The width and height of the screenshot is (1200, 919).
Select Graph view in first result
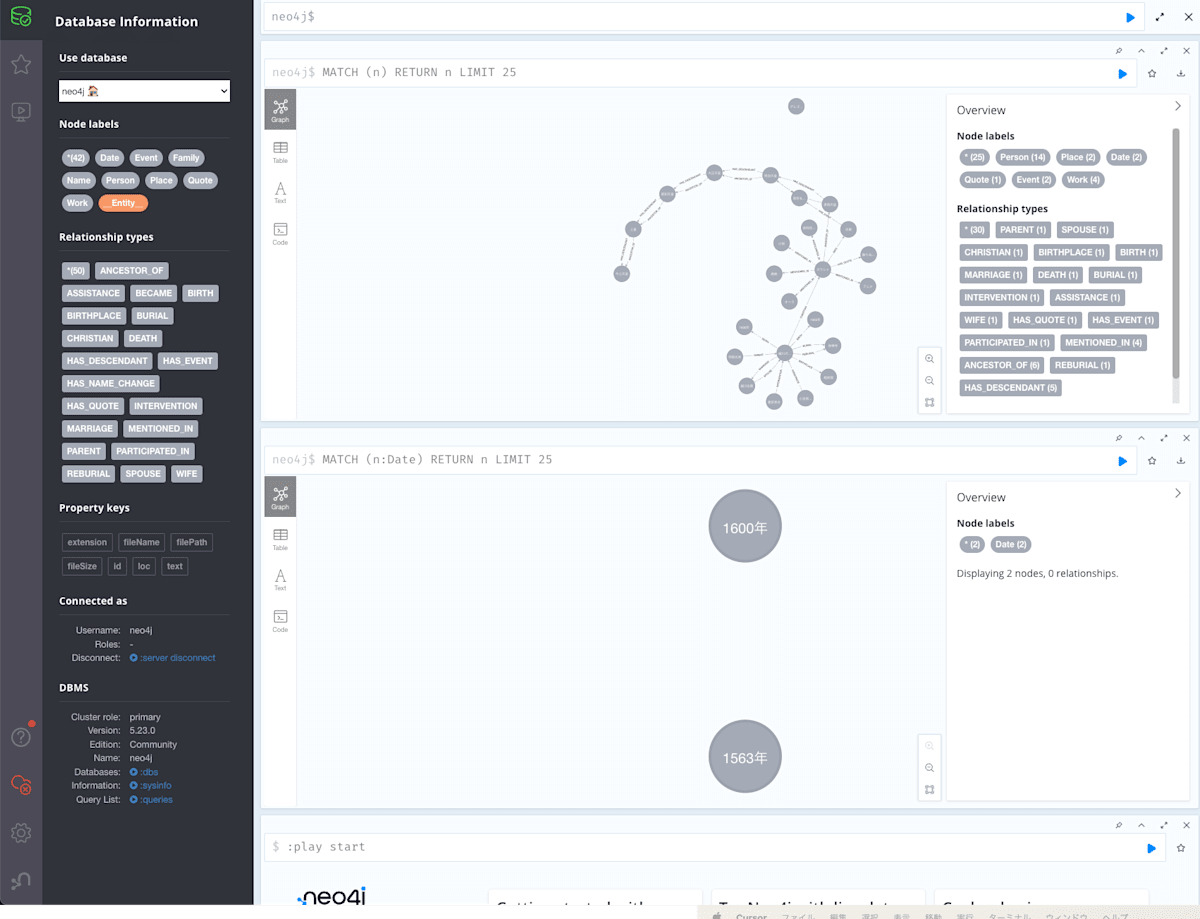point(280,110)
